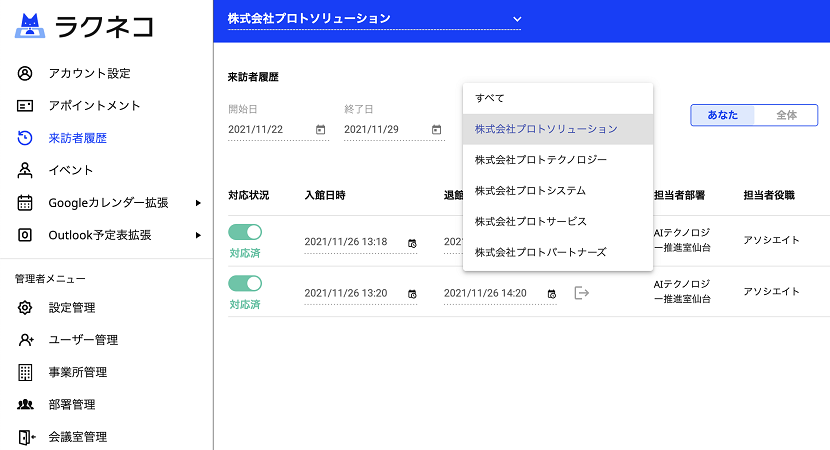Viewport: 830px width, 450px height.
Task: Open the イベント sidebar link
Action: point(71,170)
